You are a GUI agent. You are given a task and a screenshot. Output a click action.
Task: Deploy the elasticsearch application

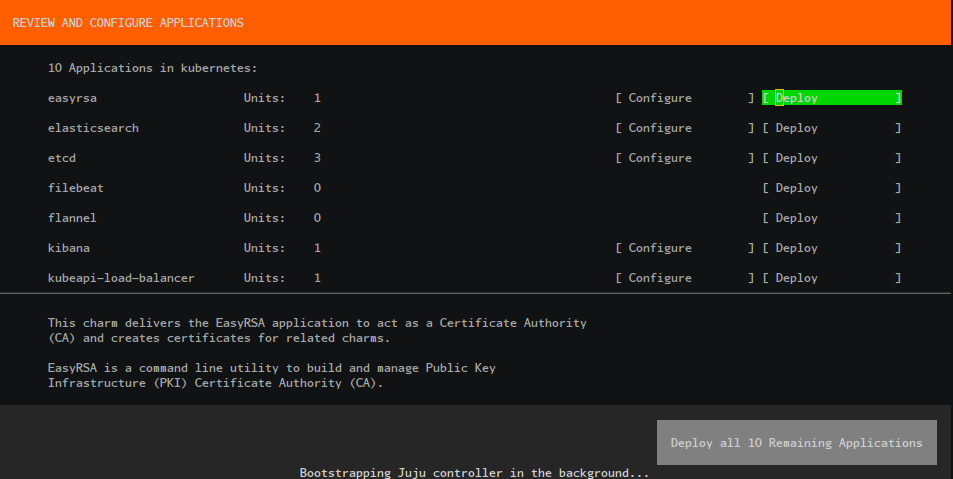(831, 128)
